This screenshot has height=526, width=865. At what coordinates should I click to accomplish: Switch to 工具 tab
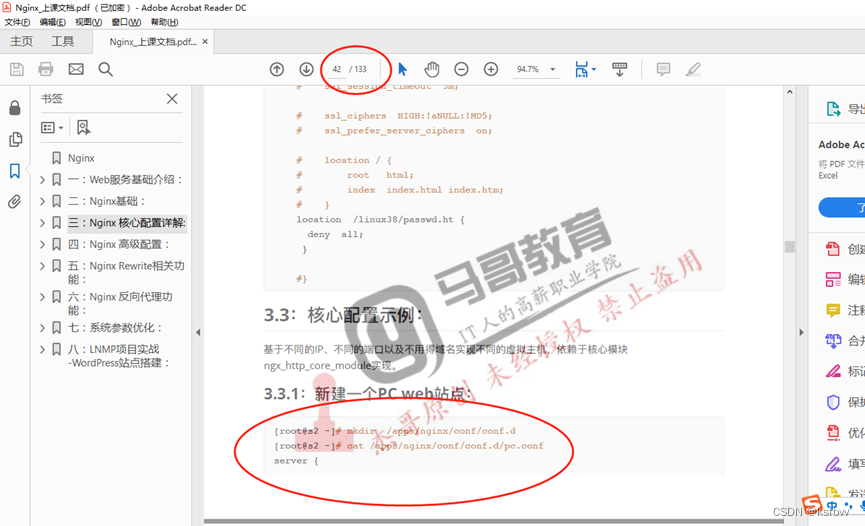[62, 41]
